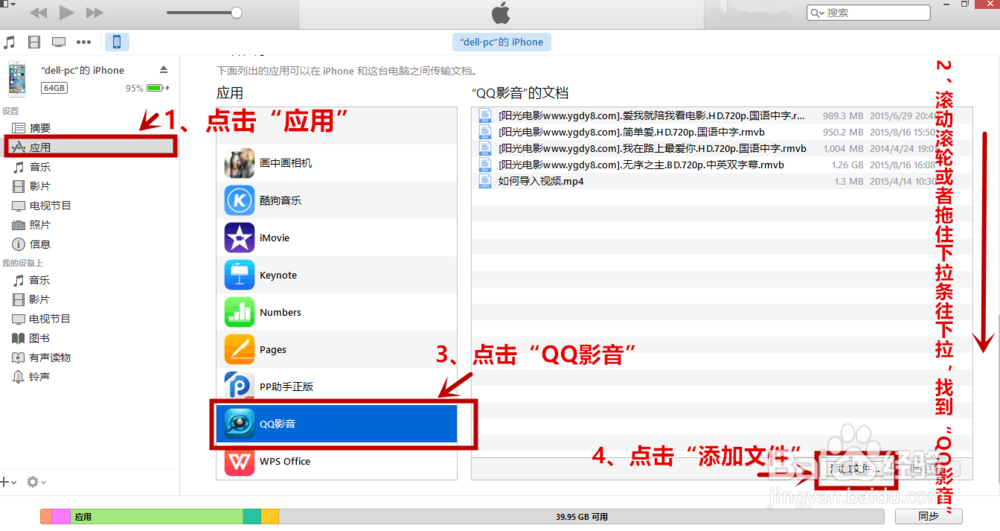This screenshot has height=531, width=1000.
Task: Select the Keynote app
Action: [x=337, y=275]
